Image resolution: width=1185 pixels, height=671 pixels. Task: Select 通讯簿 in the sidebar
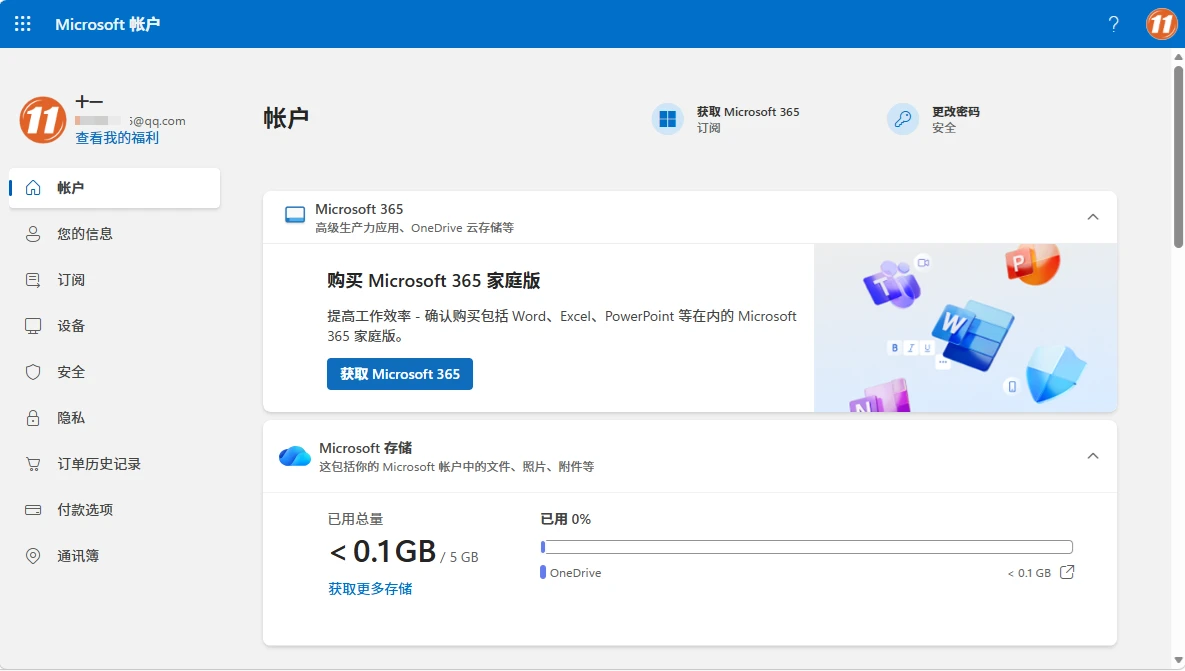tap(115, 556)
